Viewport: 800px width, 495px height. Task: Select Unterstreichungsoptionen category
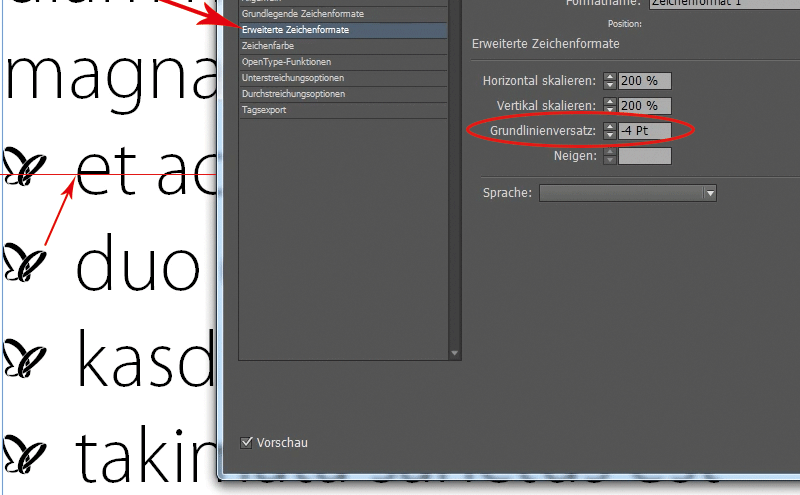point(343,78)
